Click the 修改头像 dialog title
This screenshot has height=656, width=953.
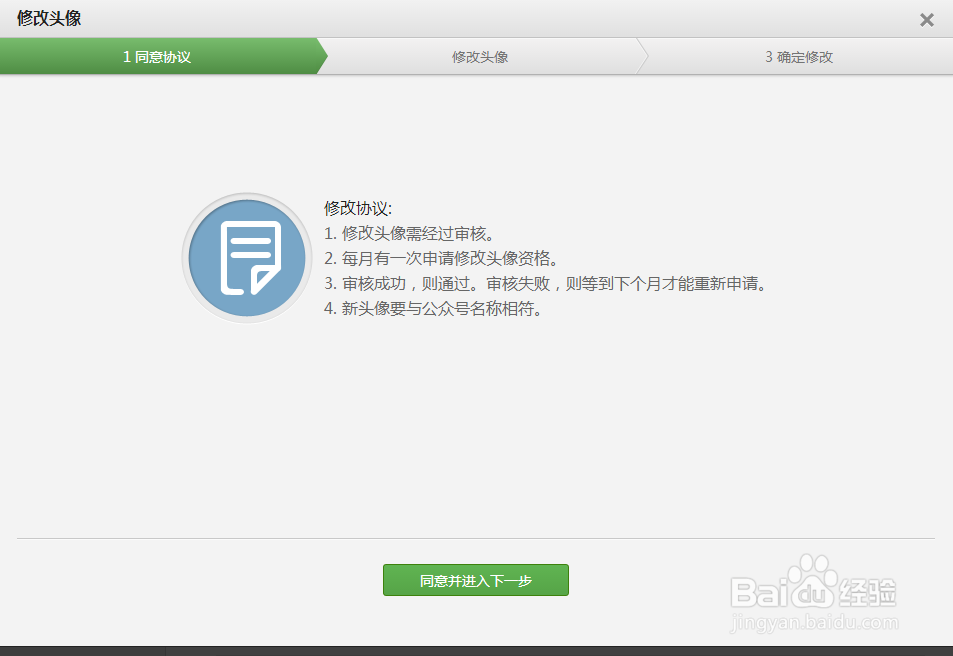49,18
